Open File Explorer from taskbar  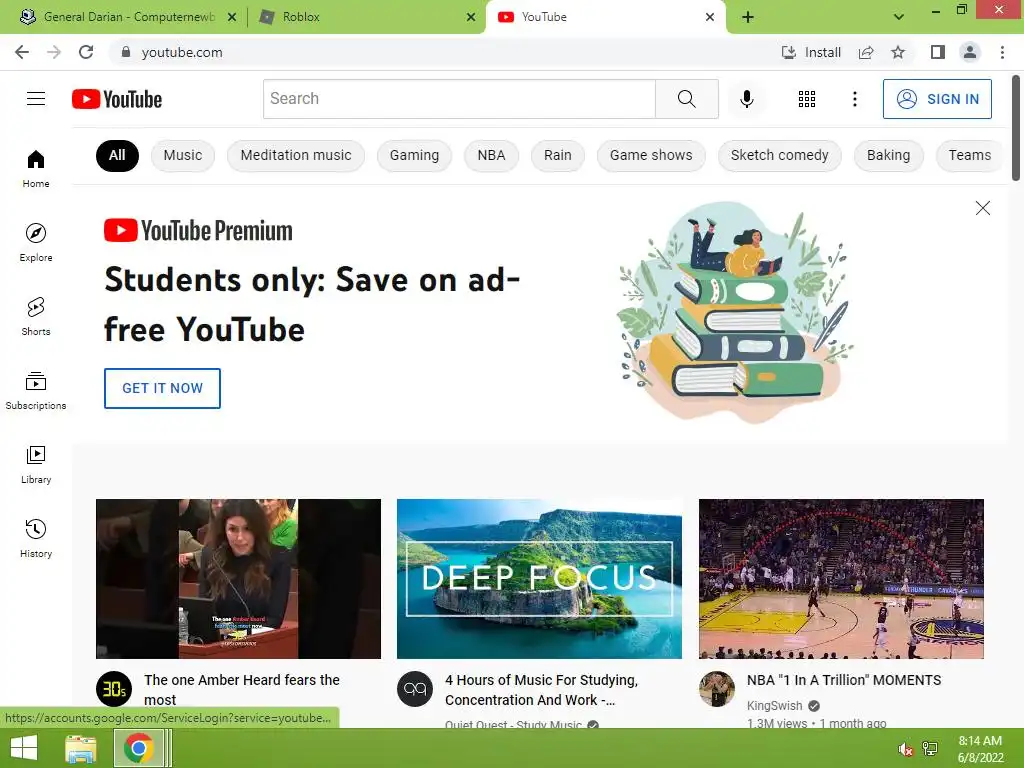(x=81, y=748)
